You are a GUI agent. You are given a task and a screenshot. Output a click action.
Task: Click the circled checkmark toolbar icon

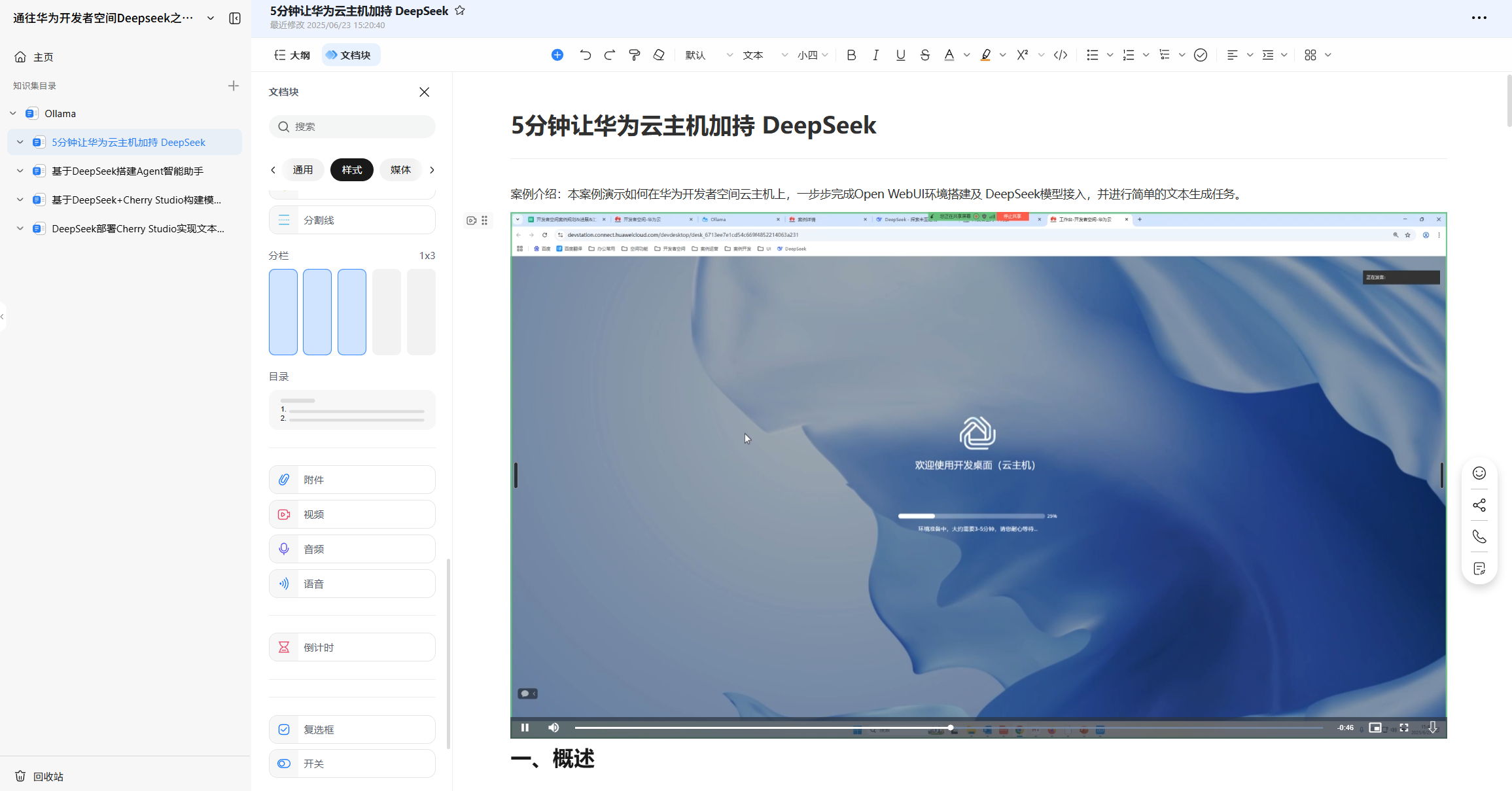pos(1201,55)
